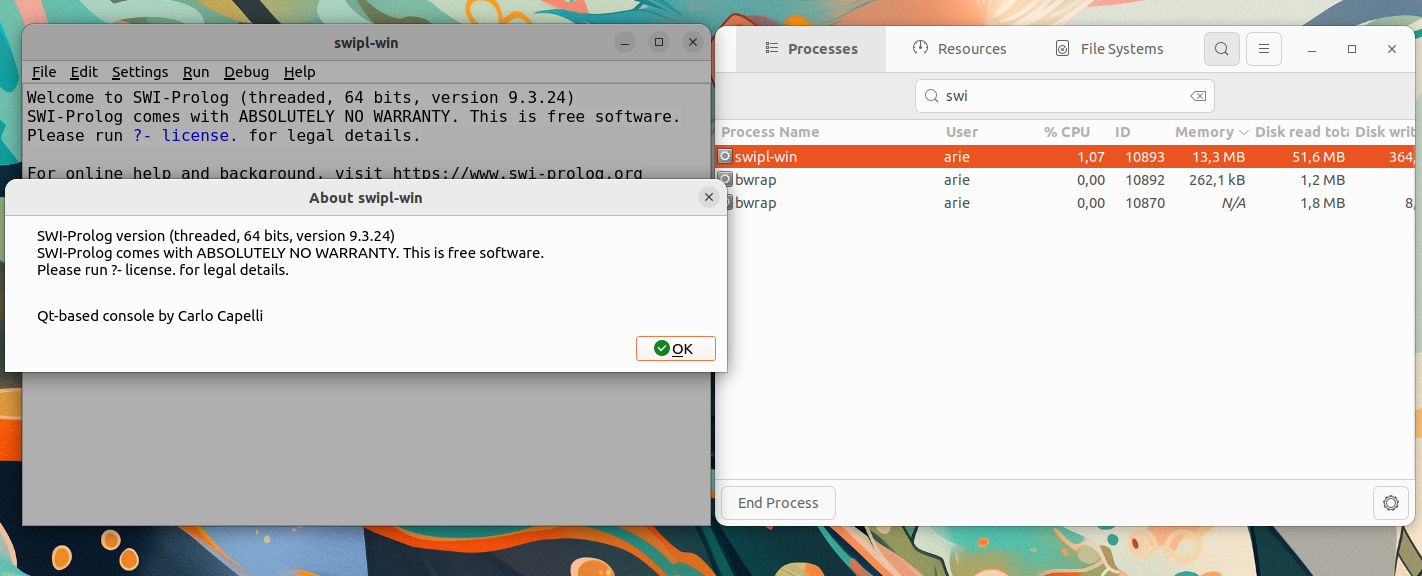Click memory value 13,3 MB
The image size is (1422, 576).
[1218, 157]
